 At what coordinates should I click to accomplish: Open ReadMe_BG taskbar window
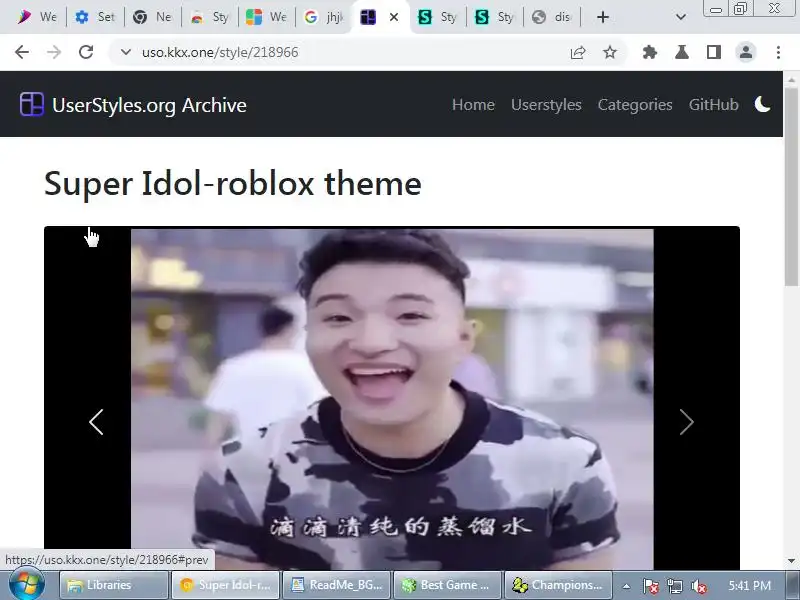click(337, 585)
